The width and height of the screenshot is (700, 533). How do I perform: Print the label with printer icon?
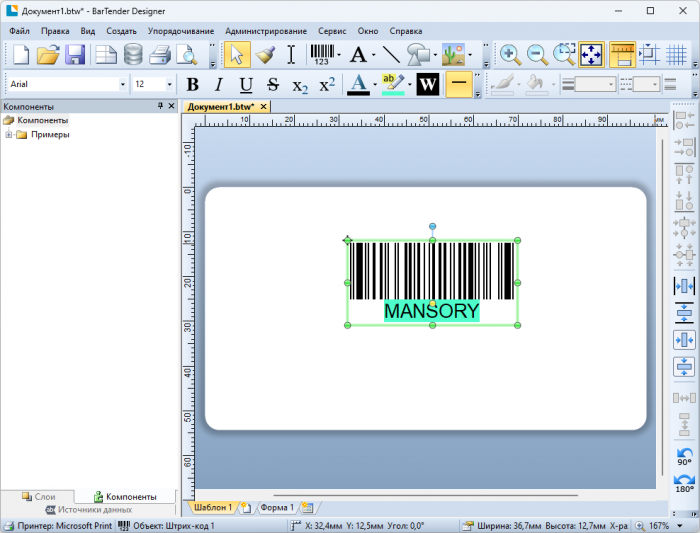pyautogui.click(x=160, y=55)
